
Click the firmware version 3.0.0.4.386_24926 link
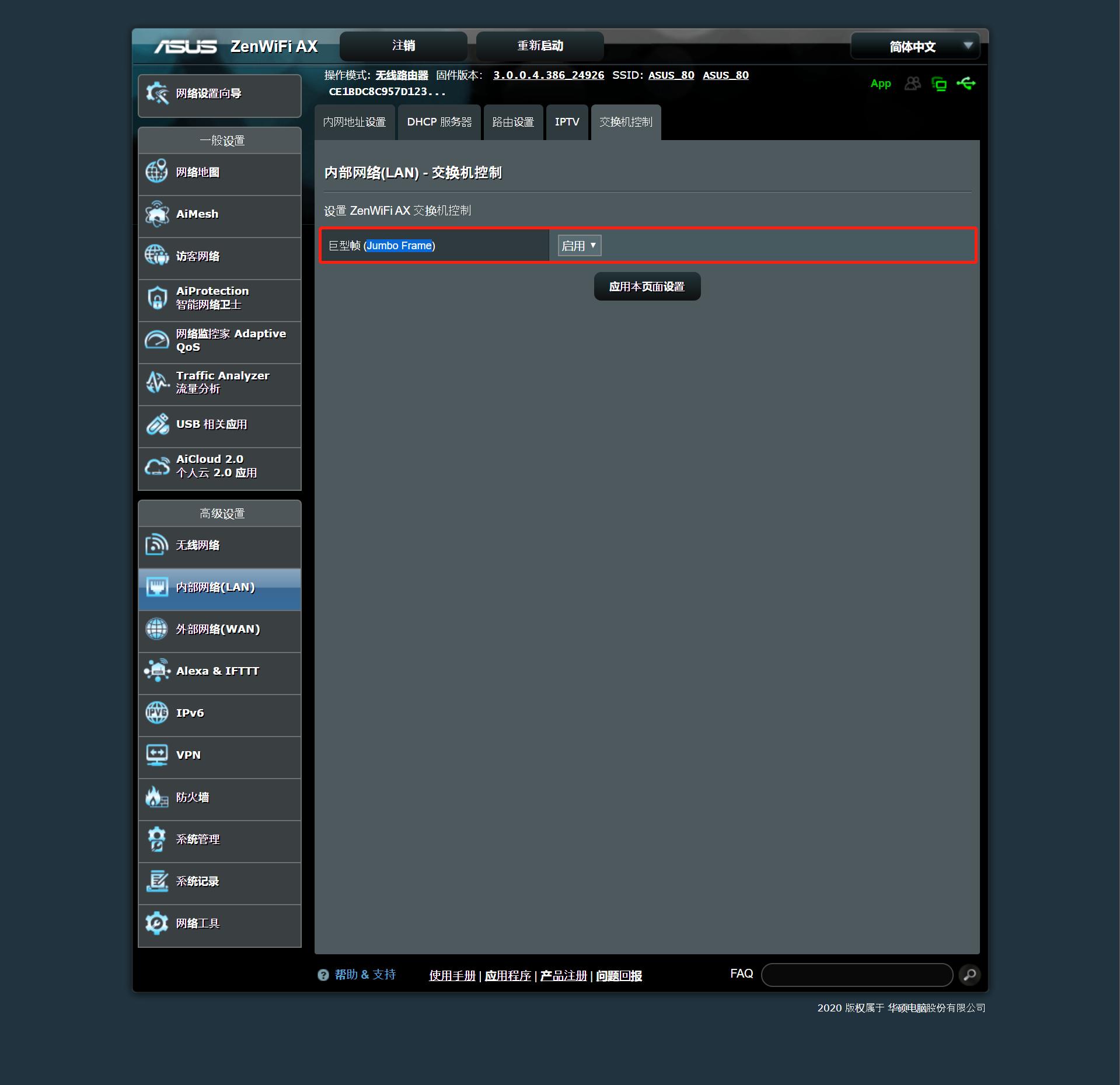(548, 75)
